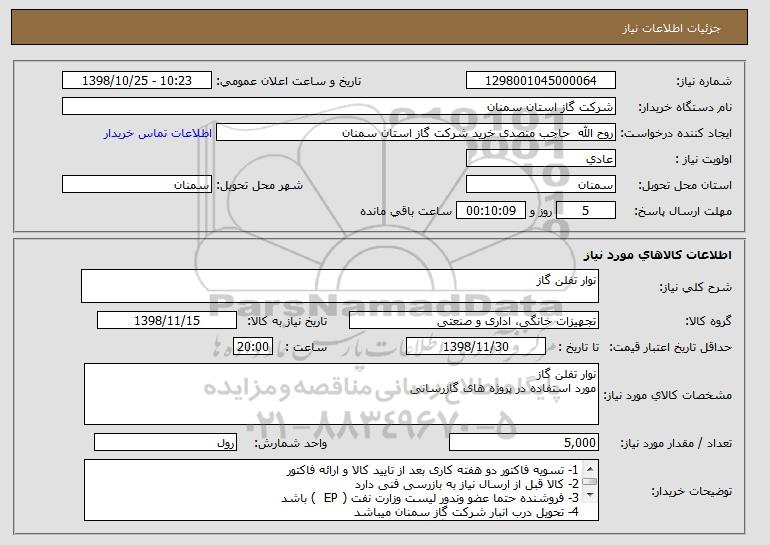Click the section heading اطلاعات کالاهای مورد نیاز
Viewport: 770px width, 545px height.
click(x=658, y=254)
